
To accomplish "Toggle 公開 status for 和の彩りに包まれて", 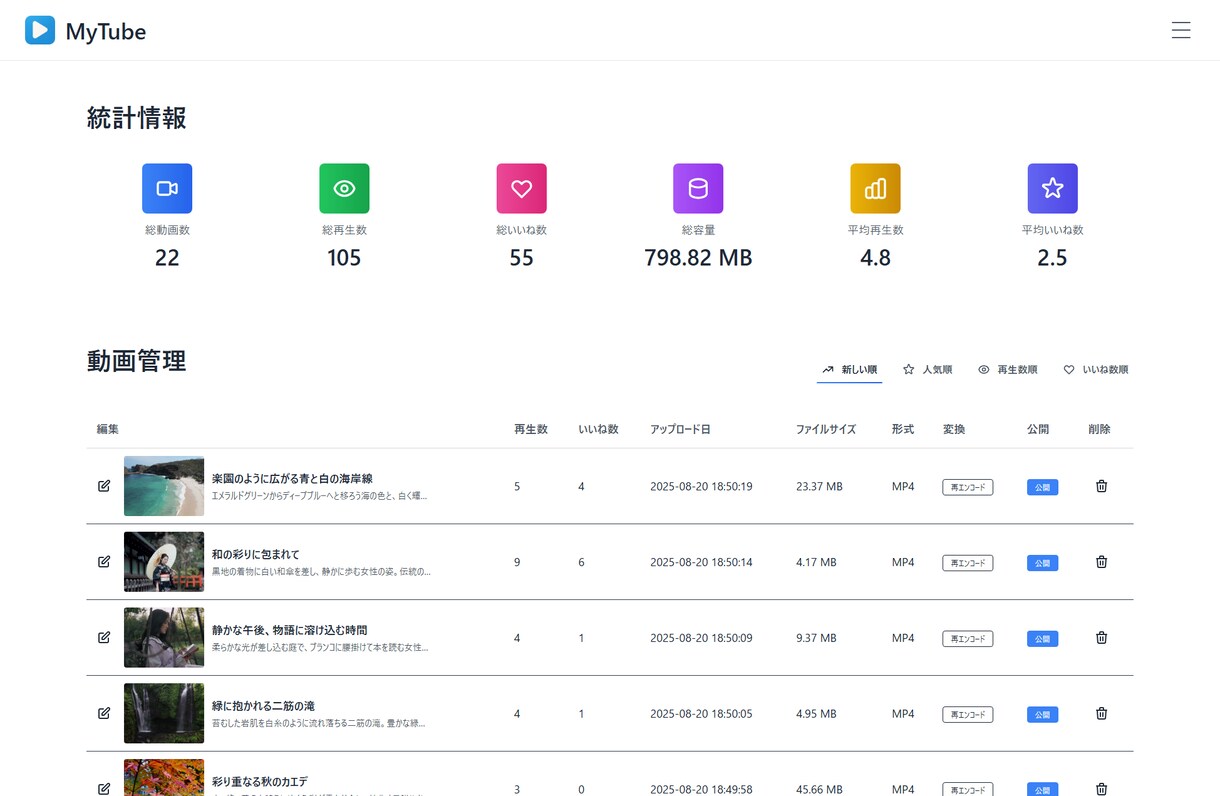I will pos(1042,563).
